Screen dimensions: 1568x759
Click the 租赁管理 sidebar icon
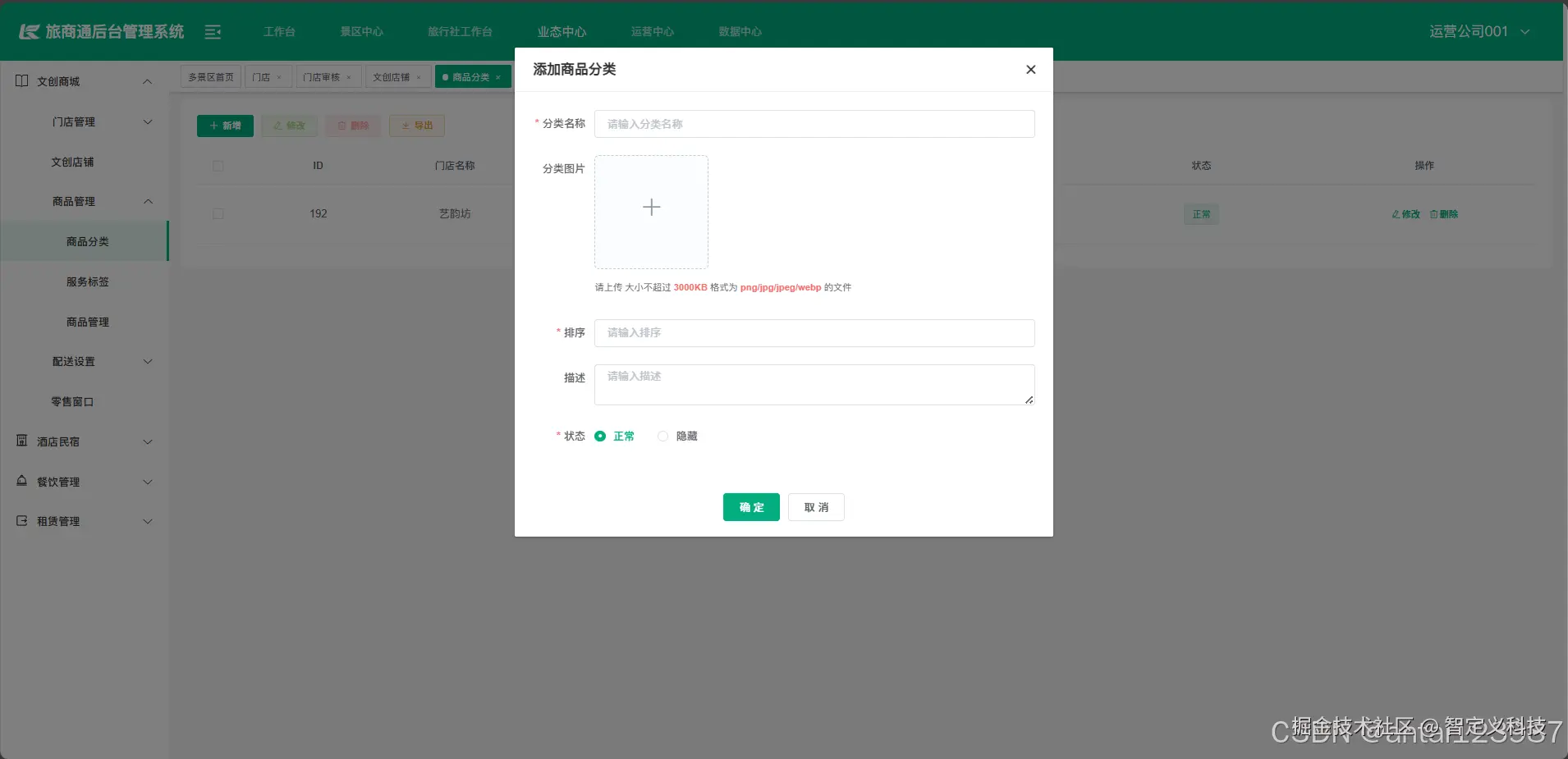[x=22, y=521]
